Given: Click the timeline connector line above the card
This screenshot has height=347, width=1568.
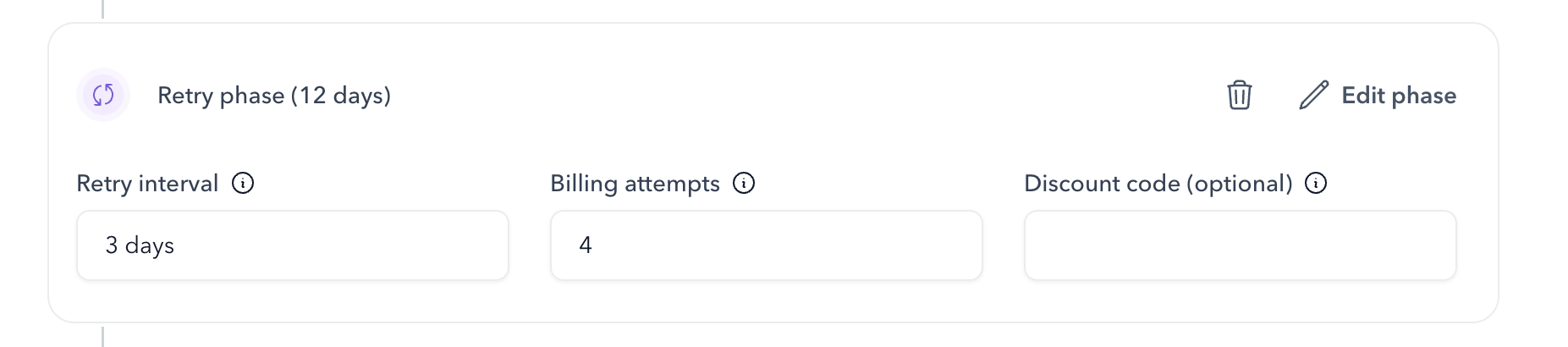Looking at the screenshot, I should click(x=103, y=8).
